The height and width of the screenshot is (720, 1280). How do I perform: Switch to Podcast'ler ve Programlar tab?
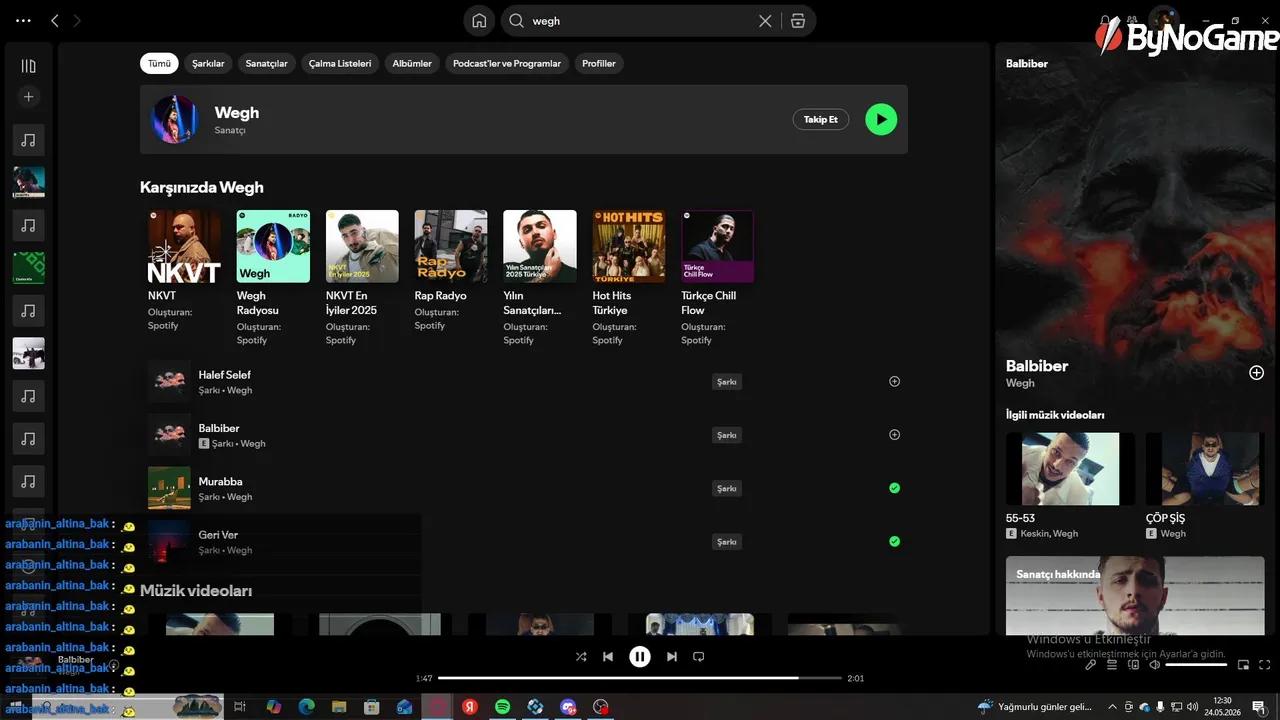pos(507,63)
